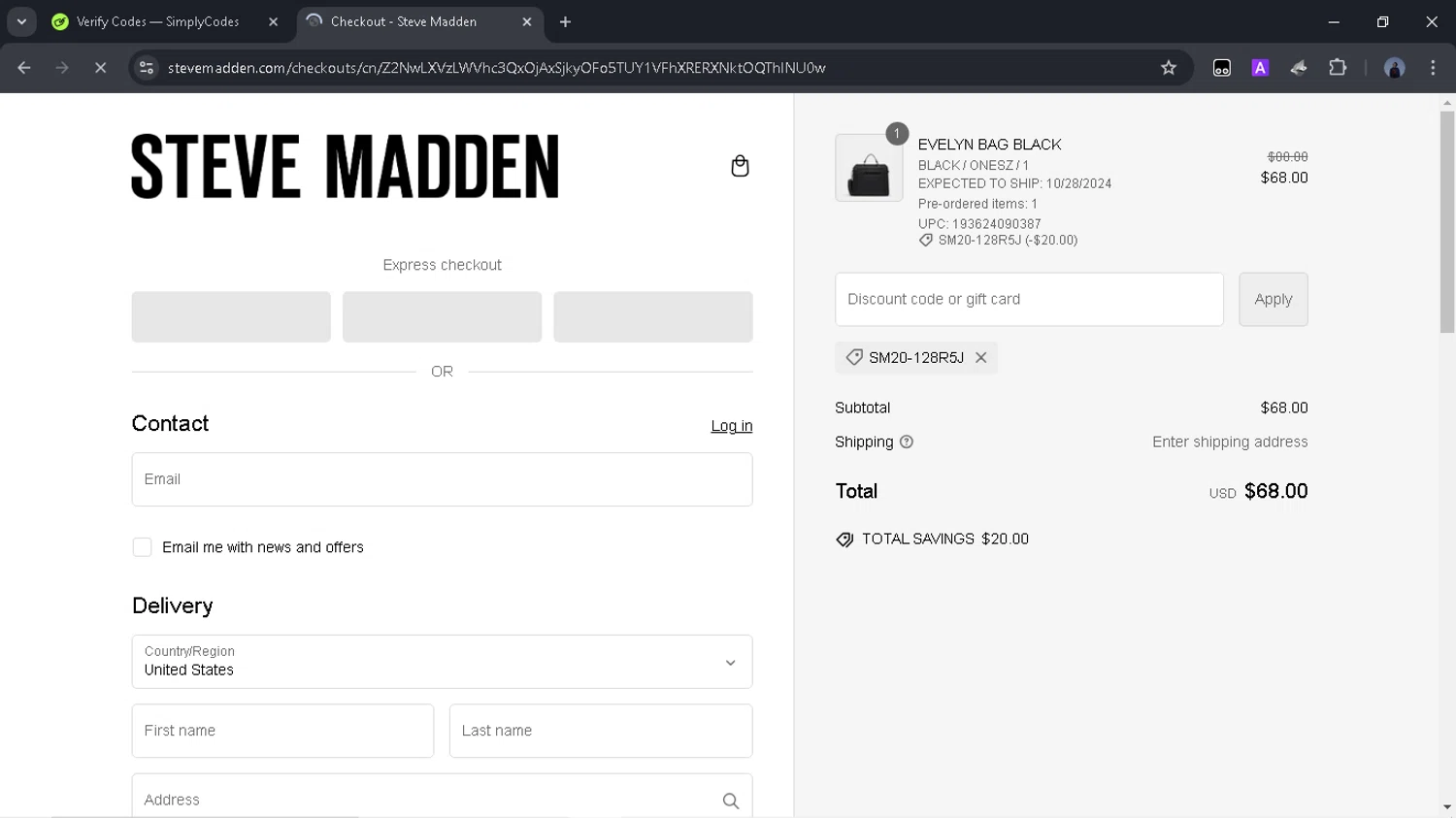Image resolution: width=1456 pixels, height=818 pixels.
Task: Remove the SM20-128R5J discount code
Action: 981,358
